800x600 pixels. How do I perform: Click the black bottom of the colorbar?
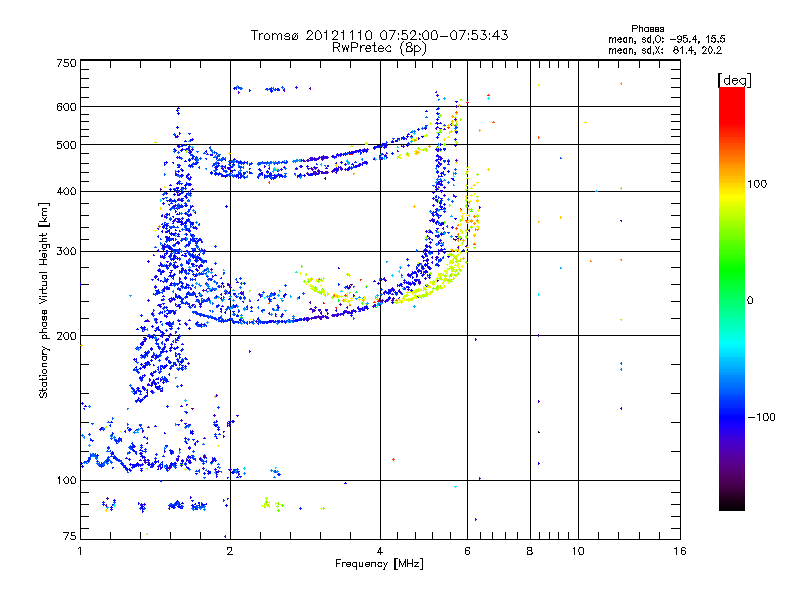point(732,503)
